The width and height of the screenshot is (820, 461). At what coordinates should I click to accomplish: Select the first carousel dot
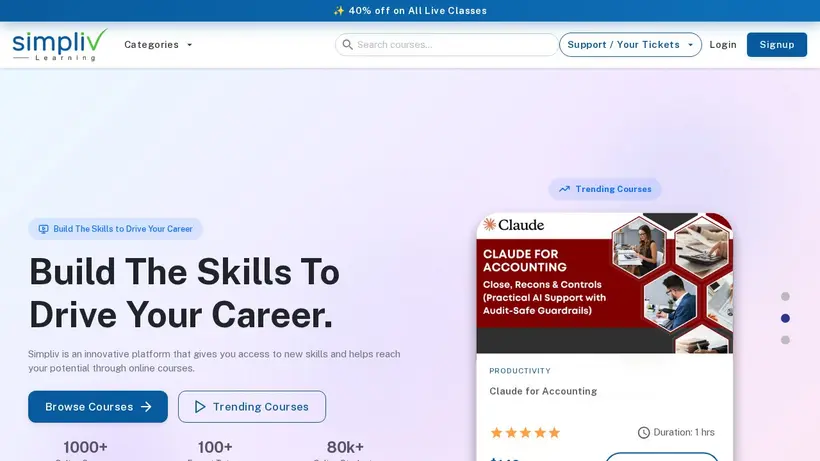pyautogui.click(x=785, y=296)
